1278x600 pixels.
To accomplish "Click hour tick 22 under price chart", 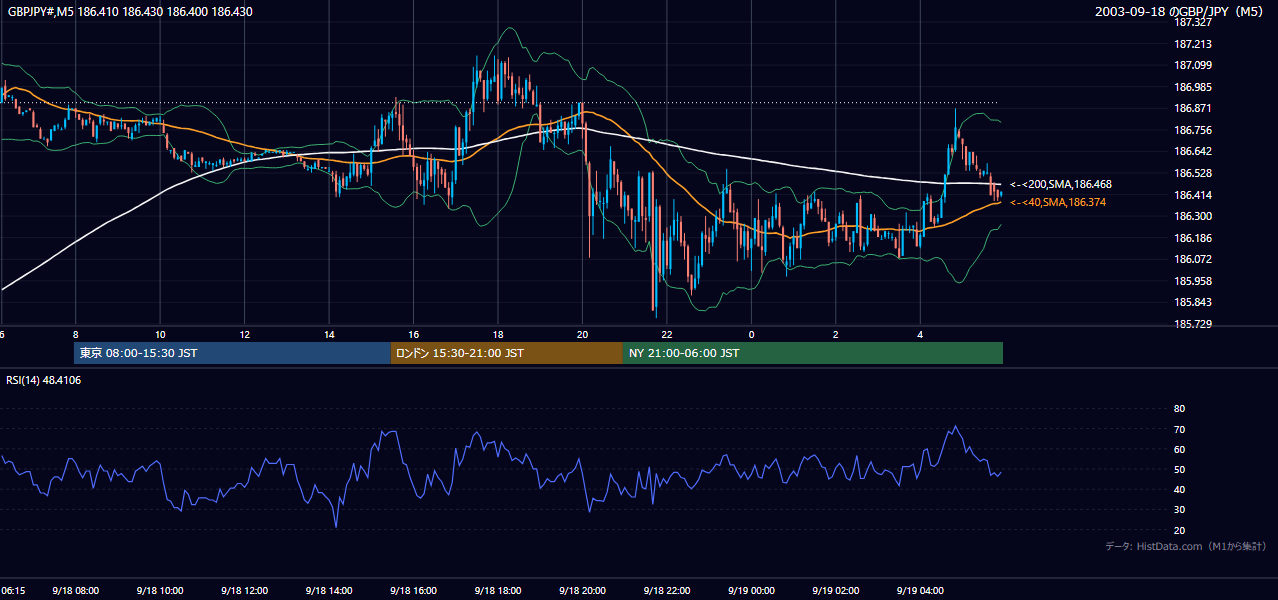I will pos(666,334).
